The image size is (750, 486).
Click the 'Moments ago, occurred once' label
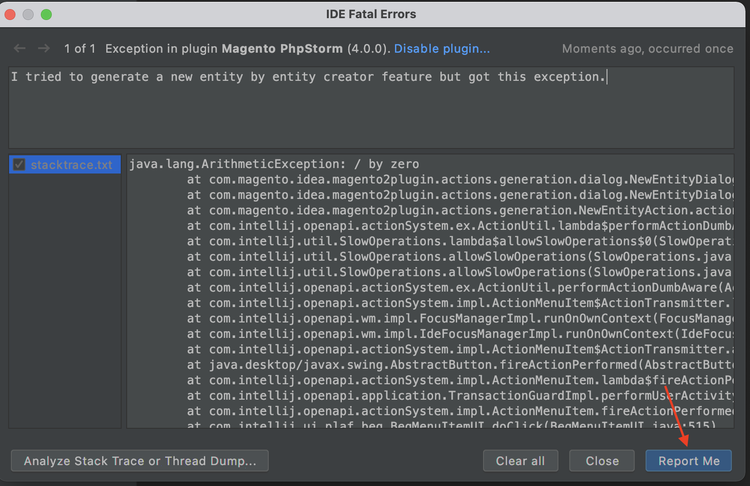647,48
